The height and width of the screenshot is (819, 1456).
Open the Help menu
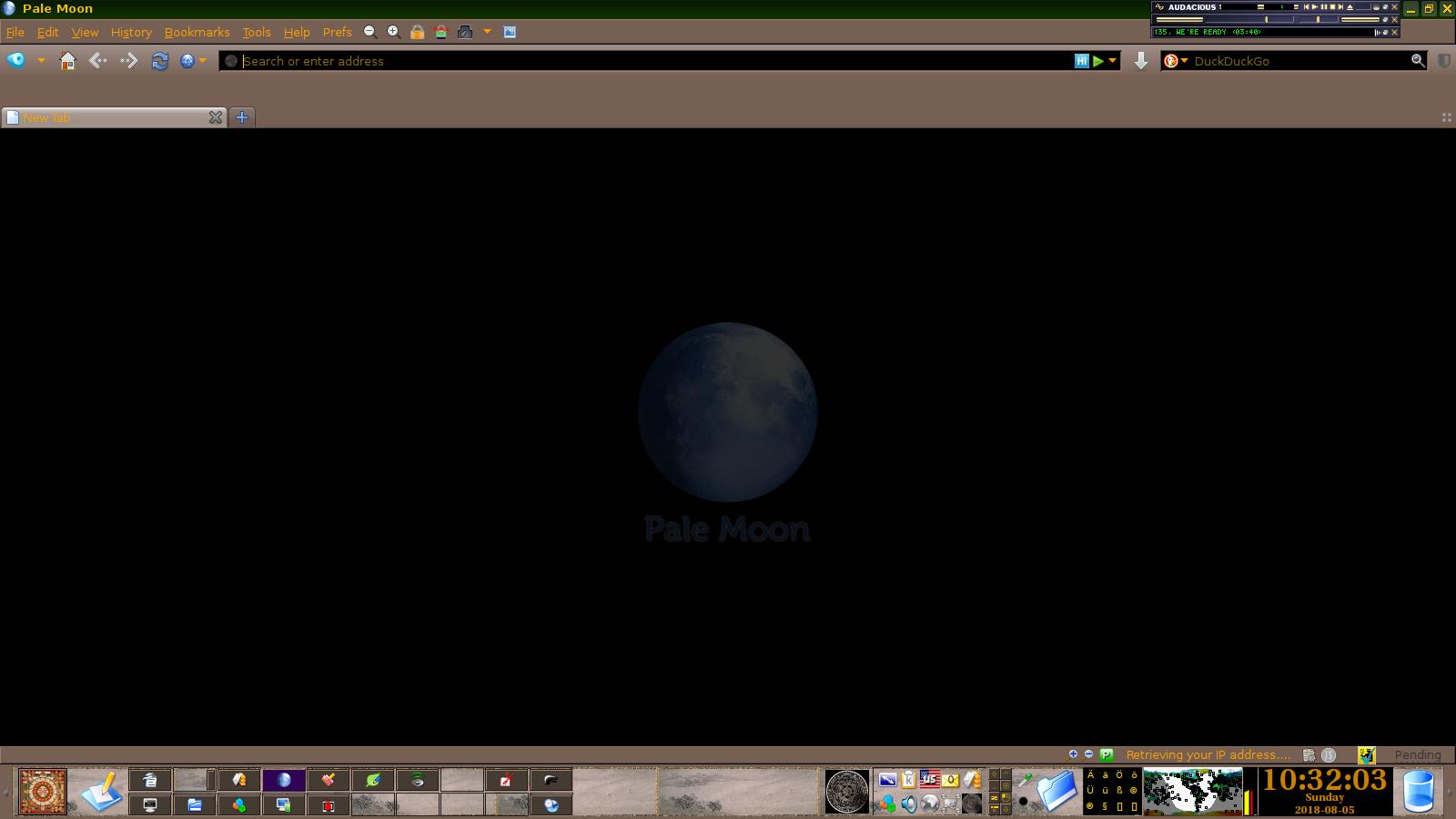coord(297,32)
